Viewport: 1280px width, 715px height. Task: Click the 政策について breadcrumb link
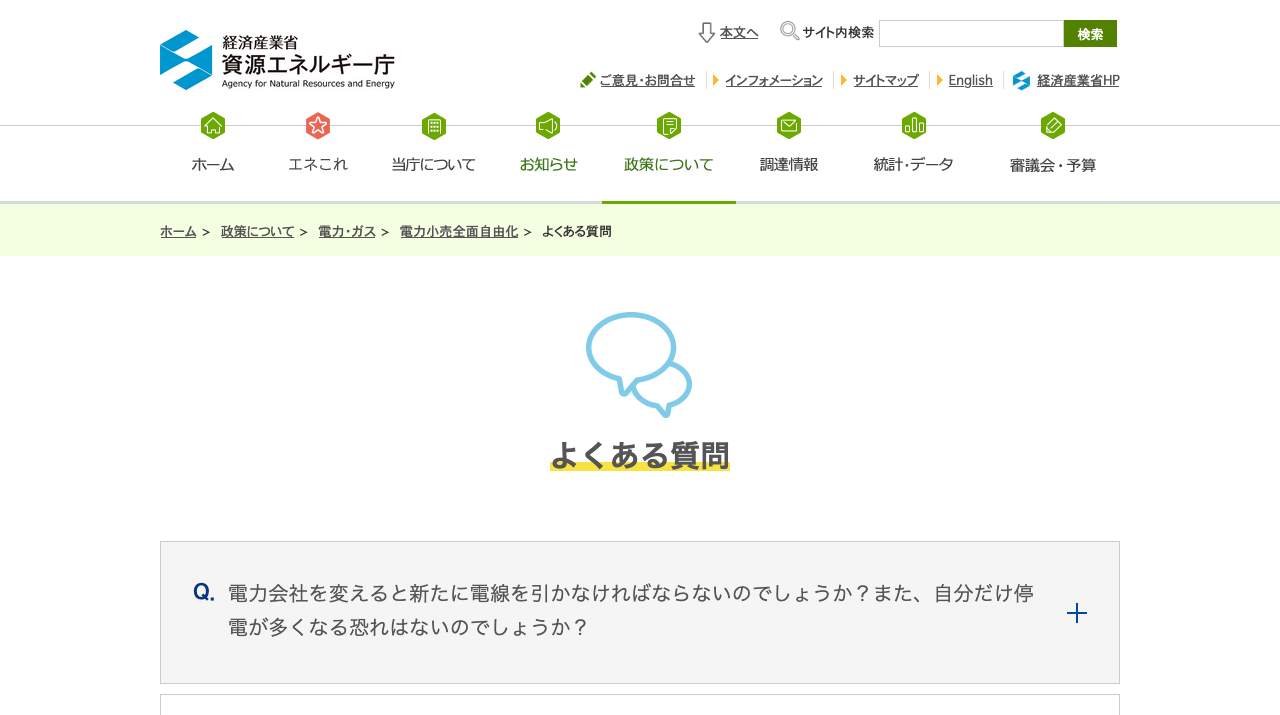pyautogui.click(x=257, y=231)
